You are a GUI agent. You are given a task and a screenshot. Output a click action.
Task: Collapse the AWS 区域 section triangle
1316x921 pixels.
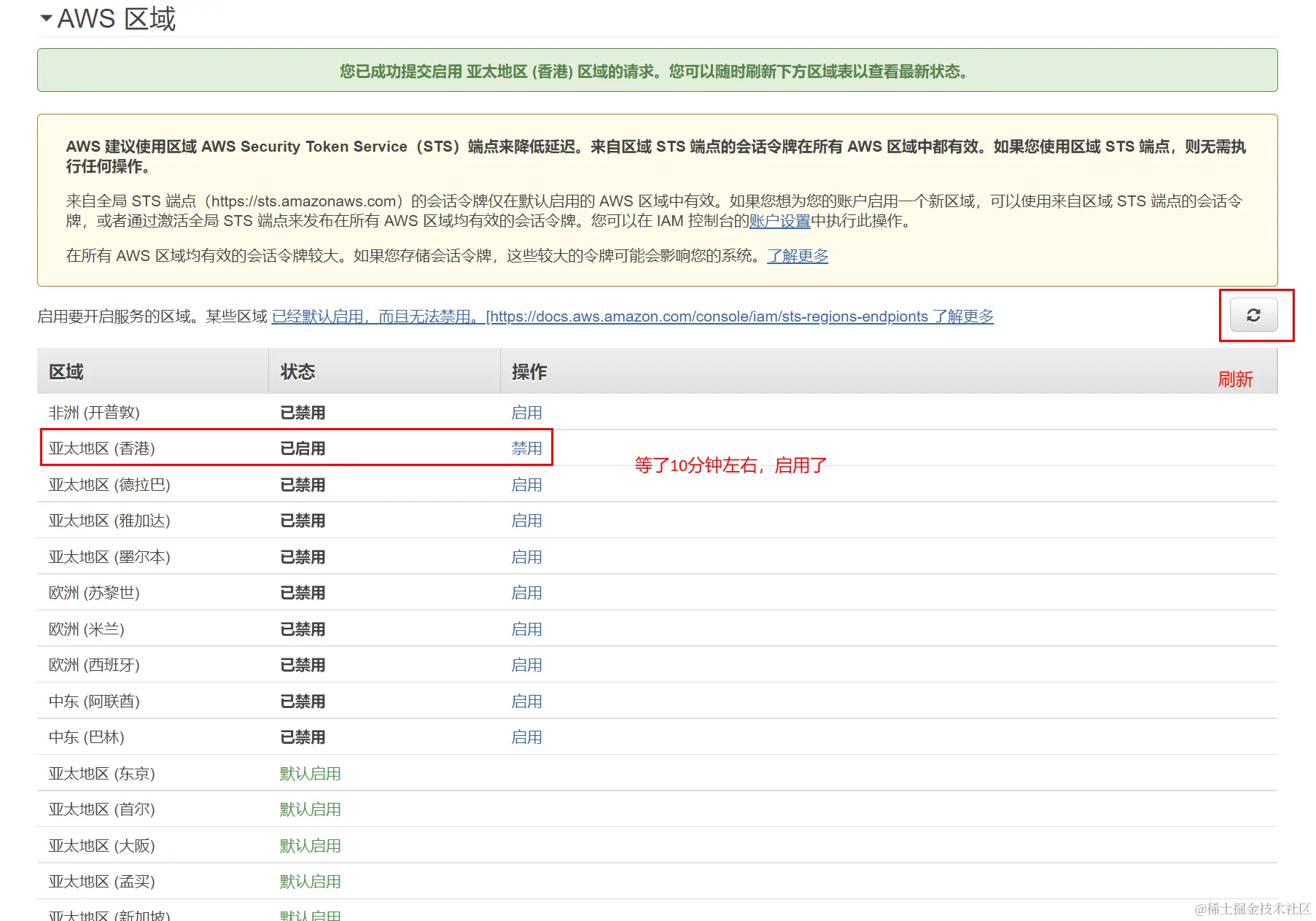(46, 18)
